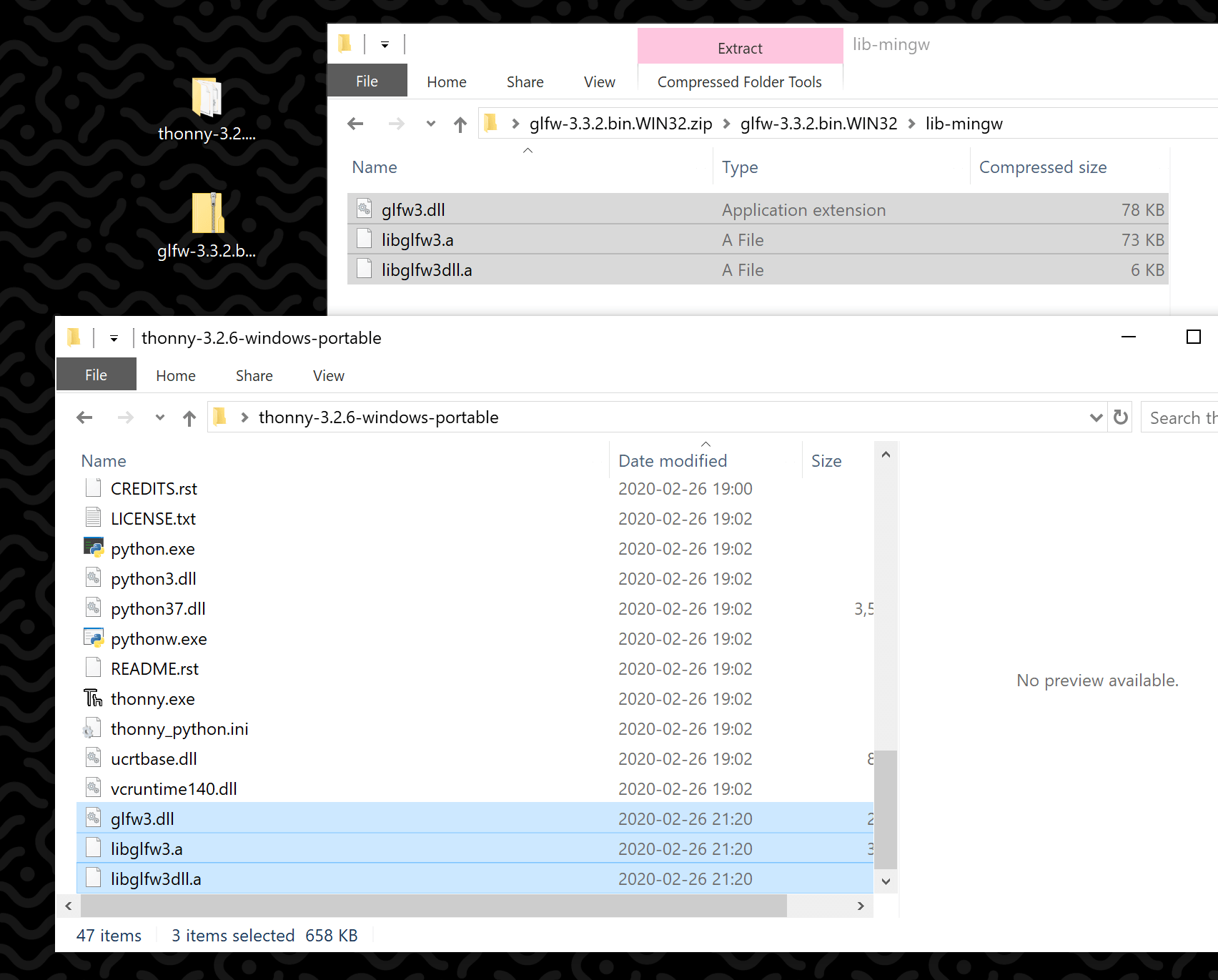Viewport: 1218px width, 980px height.
Task: Select libglfw3.a in the thonny folder
Action: coord(475,848)
